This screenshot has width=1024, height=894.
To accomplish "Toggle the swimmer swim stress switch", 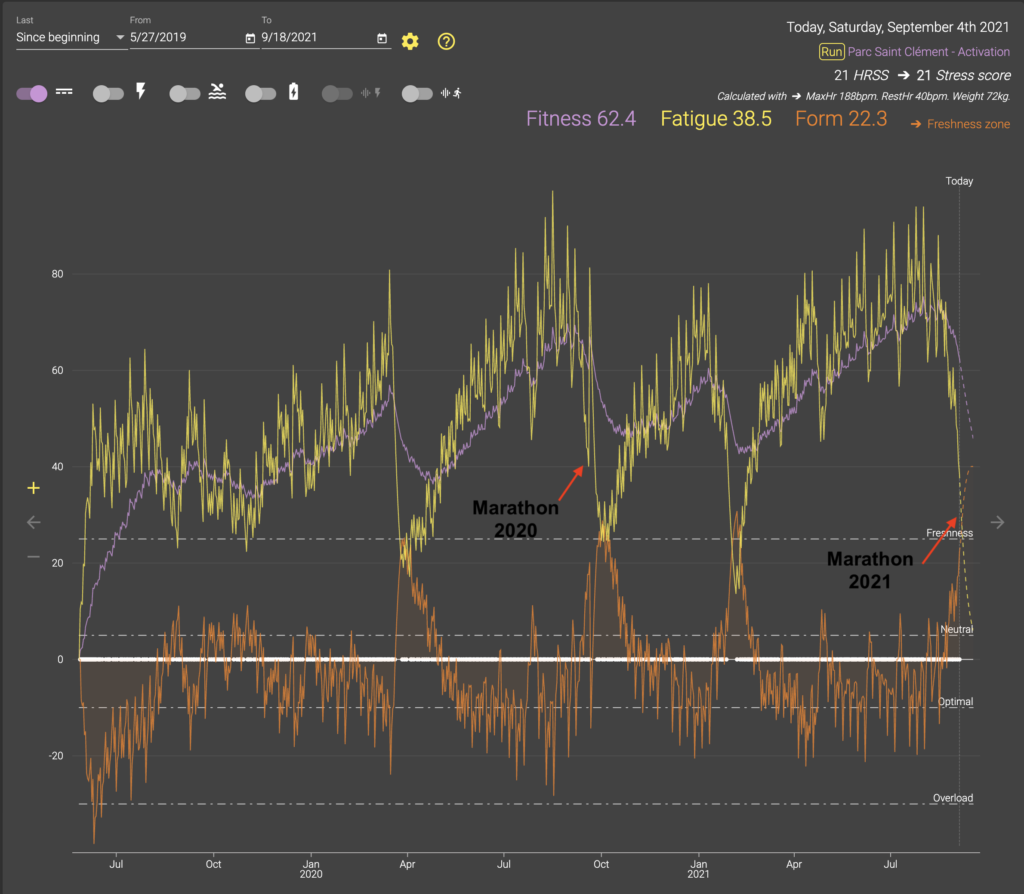I will pos(185,93).
